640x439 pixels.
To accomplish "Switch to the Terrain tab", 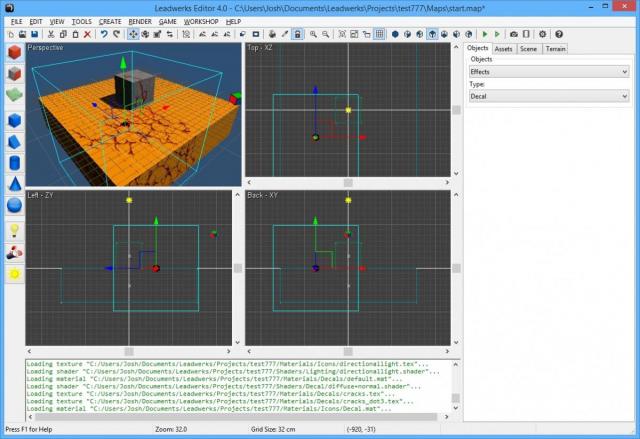I will click(x=555, y=48).
